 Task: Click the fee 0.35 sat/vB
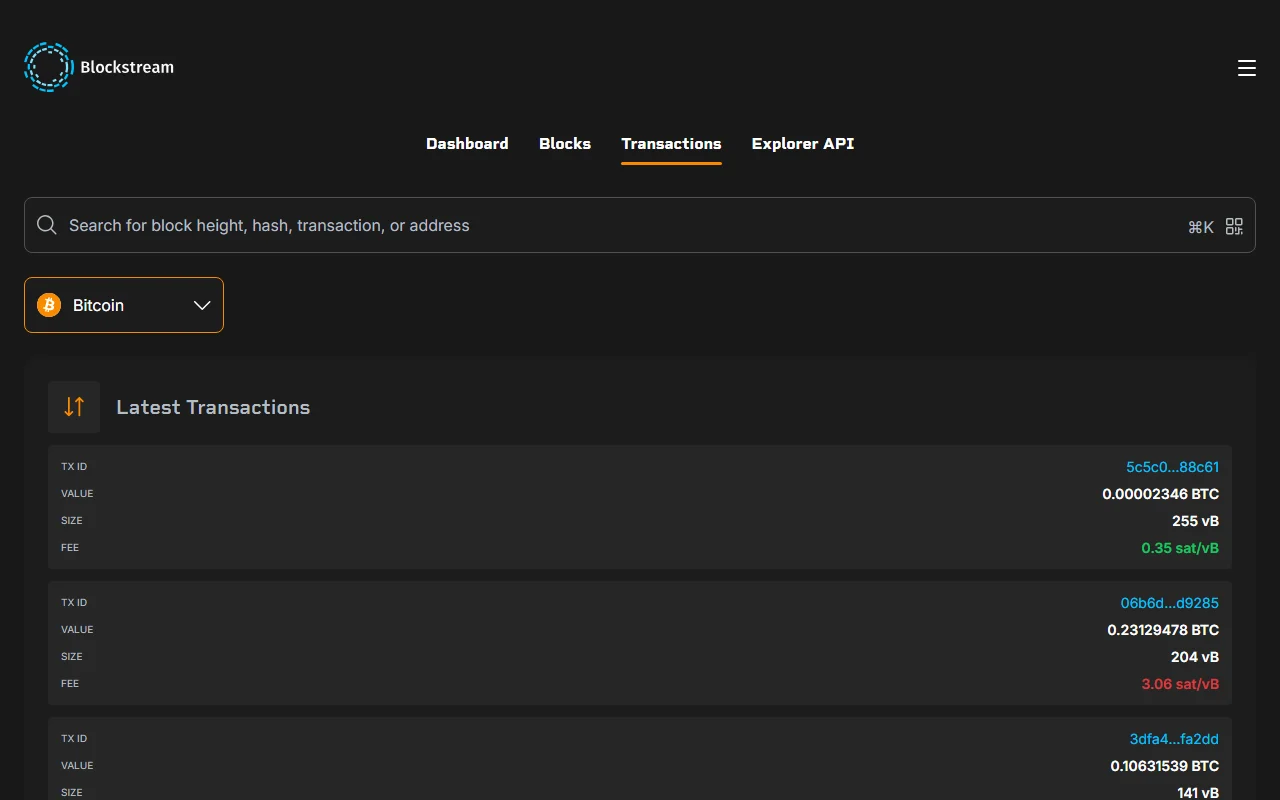[1180, 548]
